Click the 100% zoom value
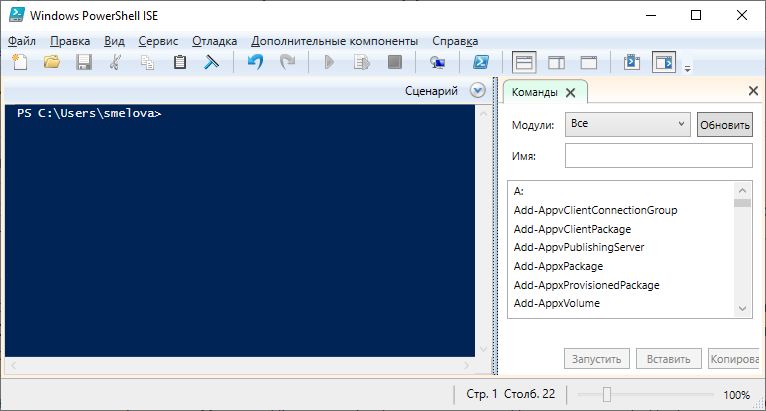This screenshot has height=411, width=766. 736,394
